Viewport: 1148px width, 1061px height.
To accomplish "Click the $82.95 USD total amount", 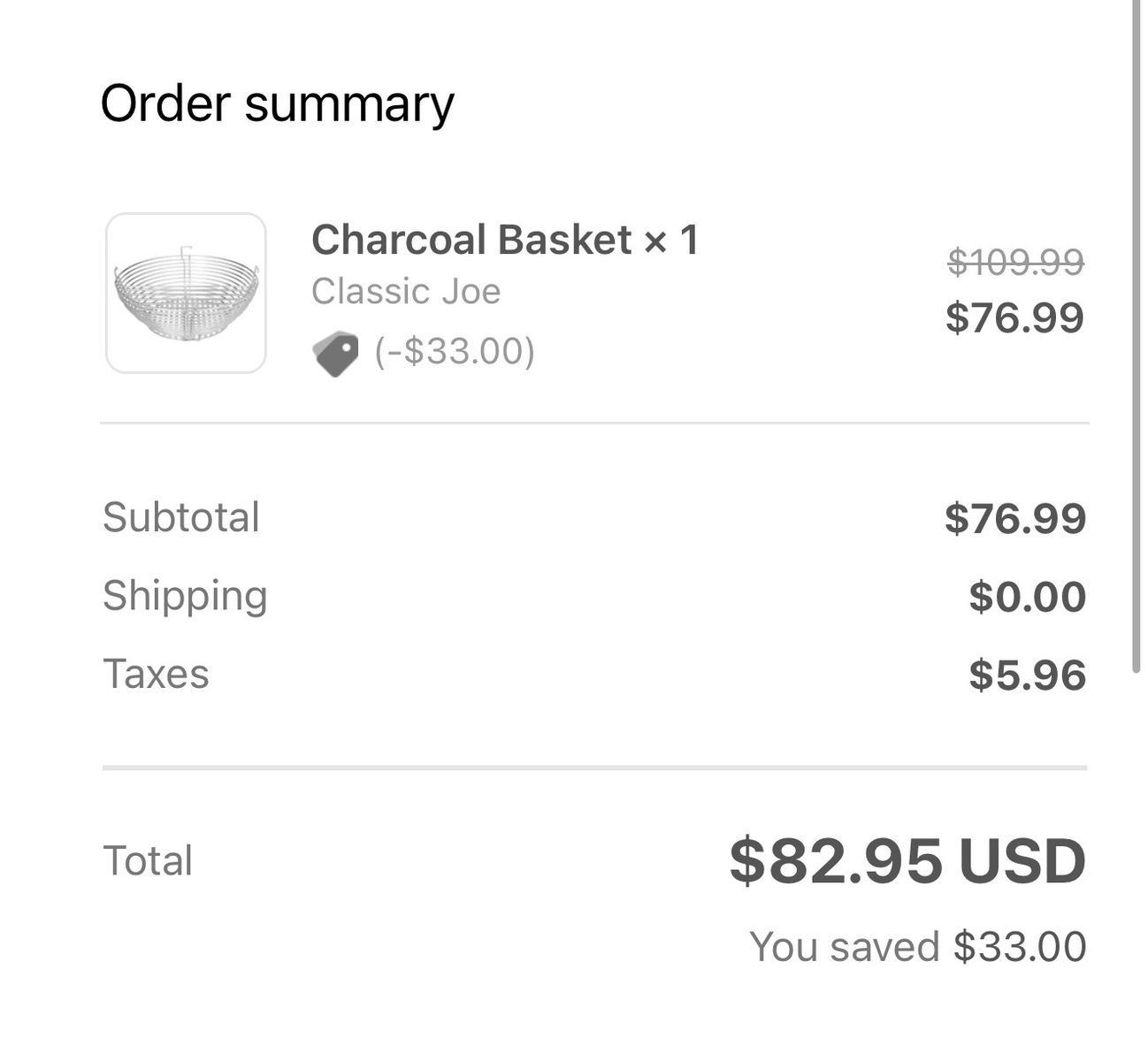I will coord(907,861).
